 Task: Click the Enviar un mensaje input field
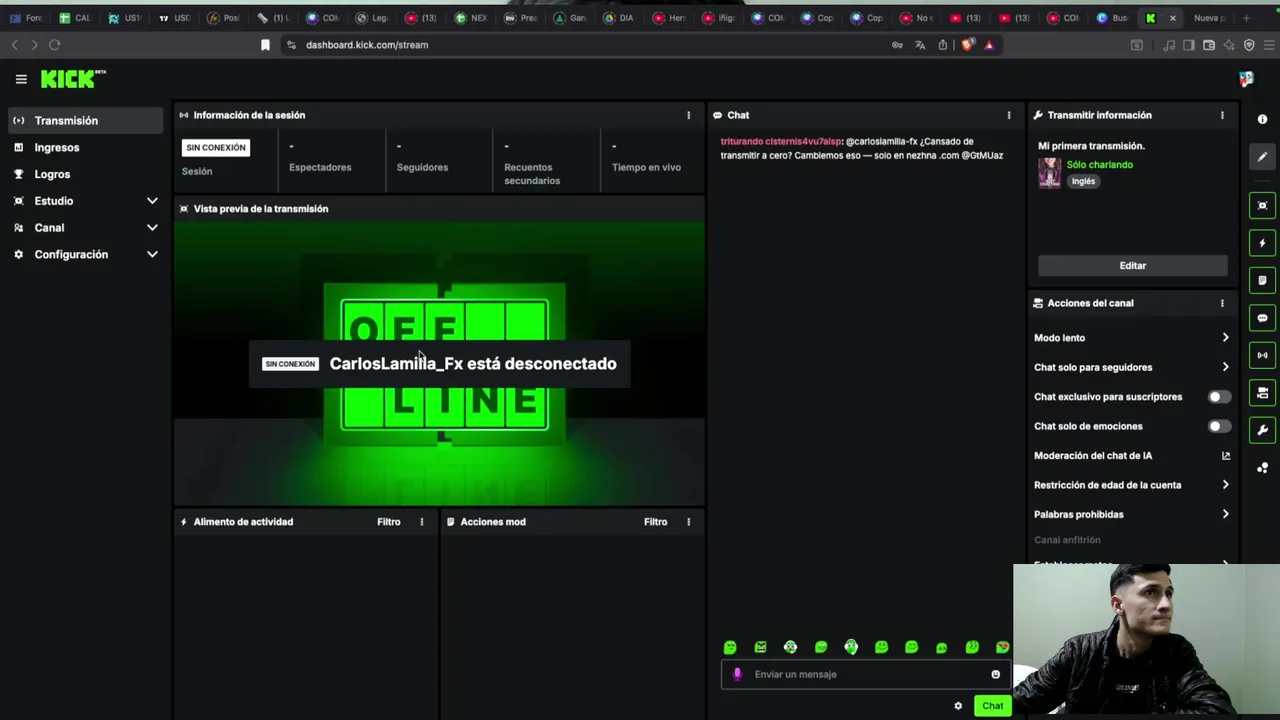(x=866, y=674)
